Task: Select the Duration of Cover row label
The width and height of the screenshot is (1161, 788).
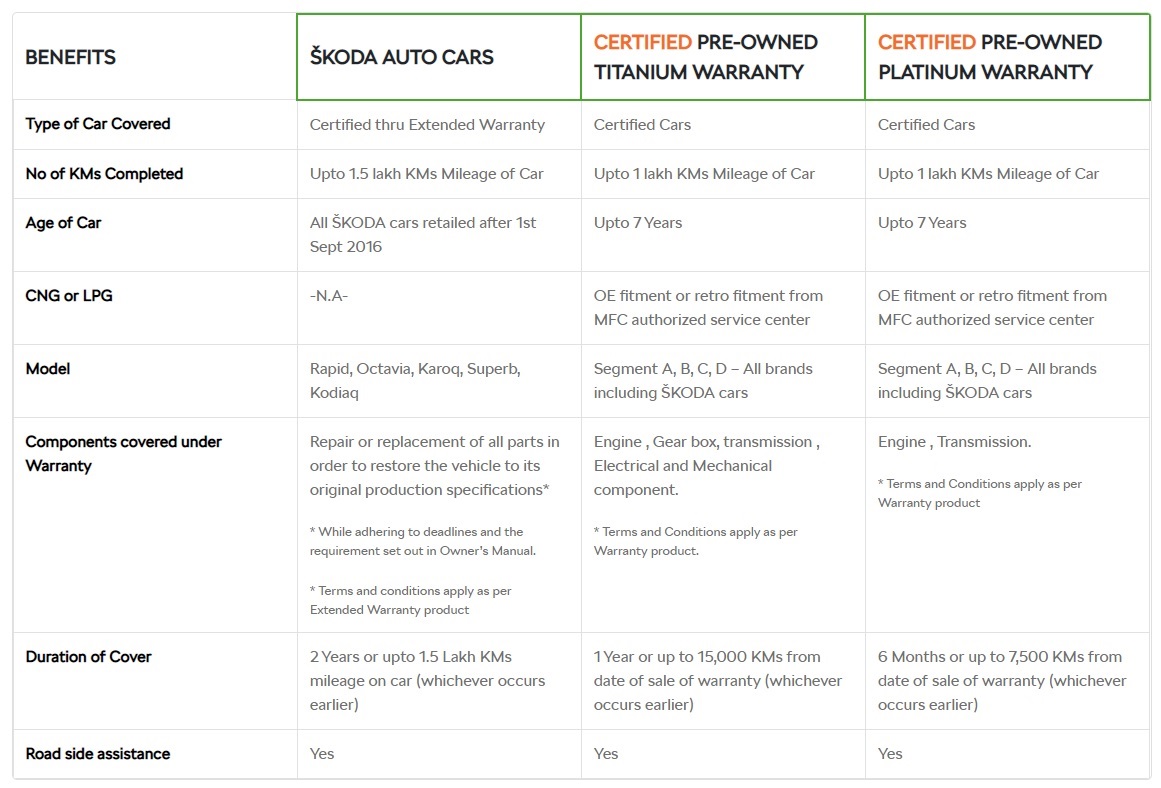Action: pyautogui.click(x=88, y=656)
